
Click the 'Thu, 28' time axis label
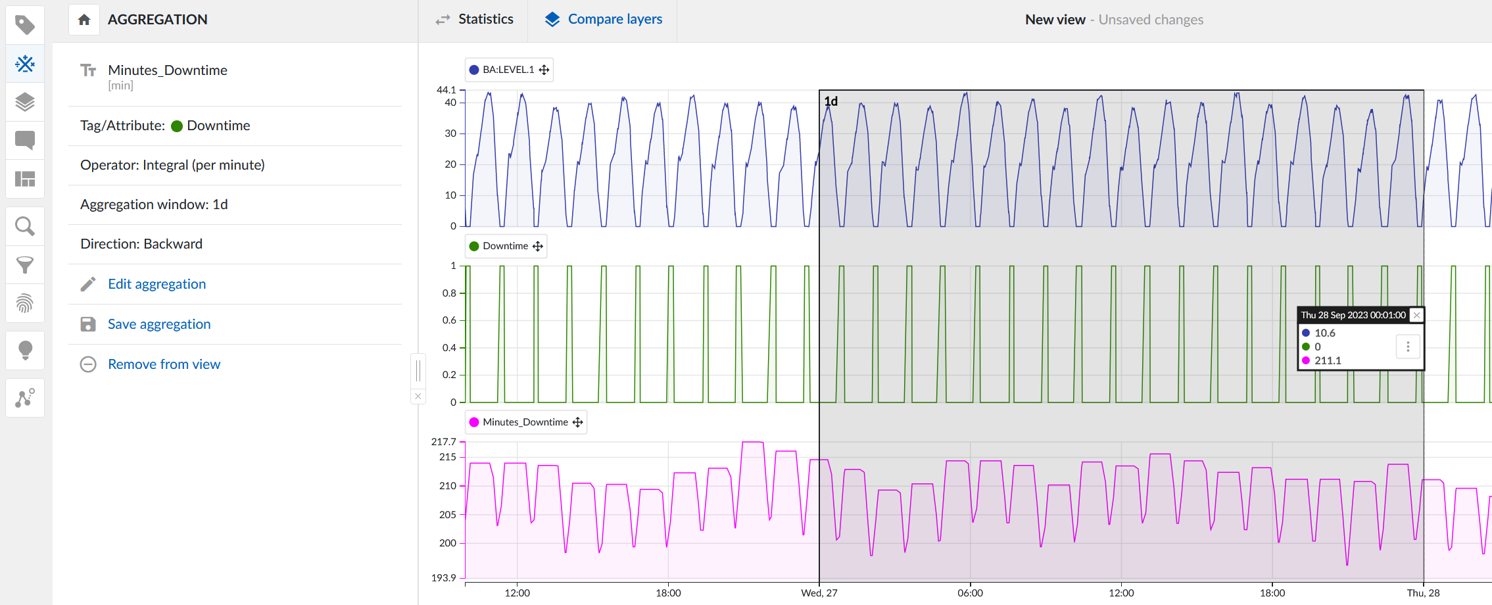[1423, 593]
